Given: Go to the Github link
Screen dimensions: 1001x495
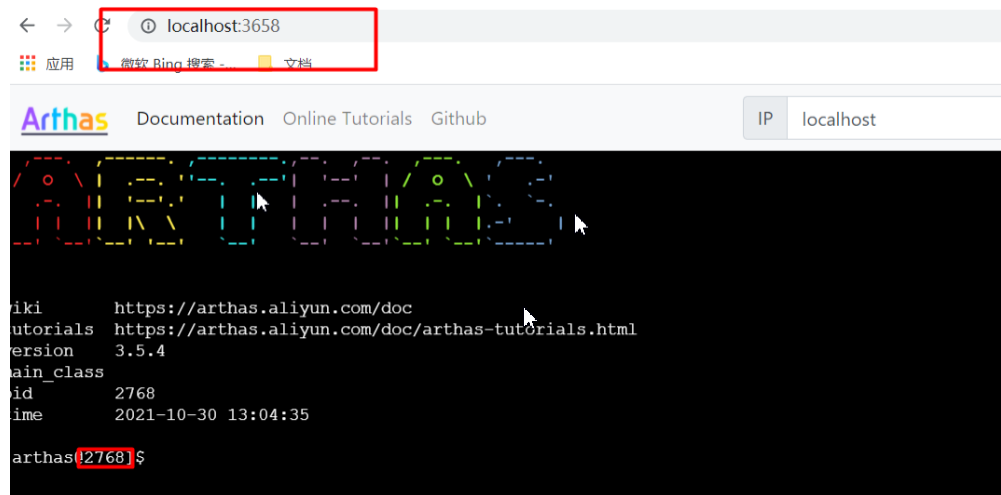Looking at the screenshot, I should pos(458,119).
